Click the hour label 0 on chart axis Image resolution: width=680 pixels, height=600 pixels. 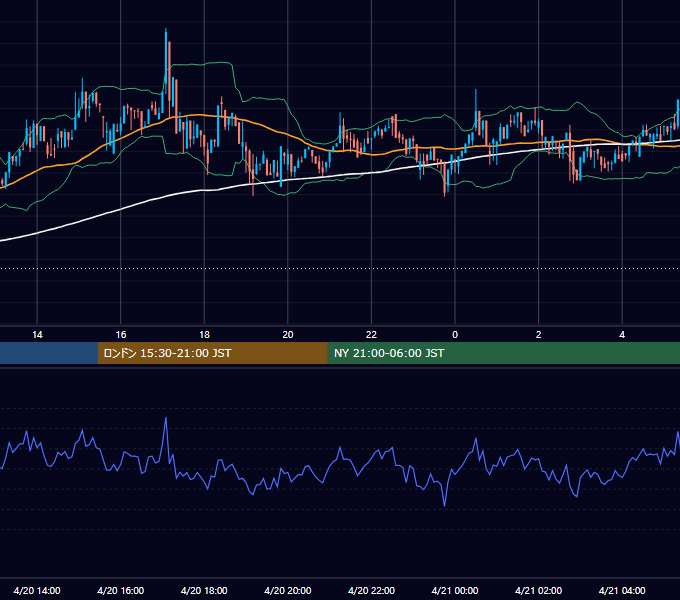pos(455,335)
